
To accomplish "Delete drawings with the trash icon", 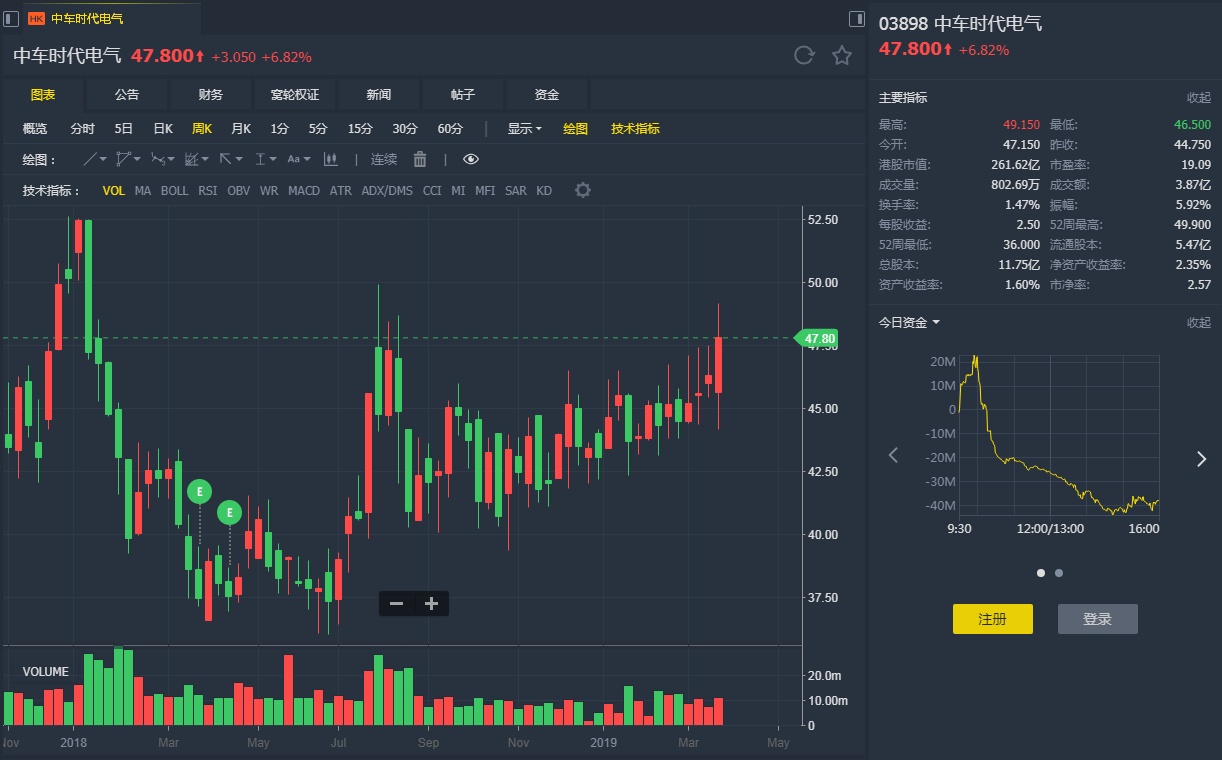I will 420,159.
